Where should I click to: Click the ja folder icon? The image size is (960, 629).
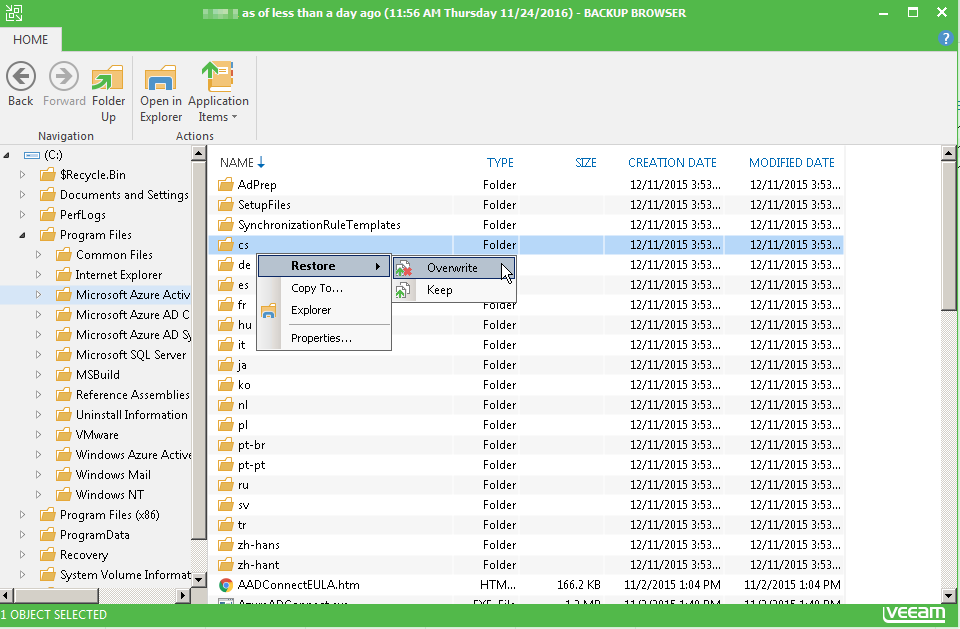tap(226, 364)
